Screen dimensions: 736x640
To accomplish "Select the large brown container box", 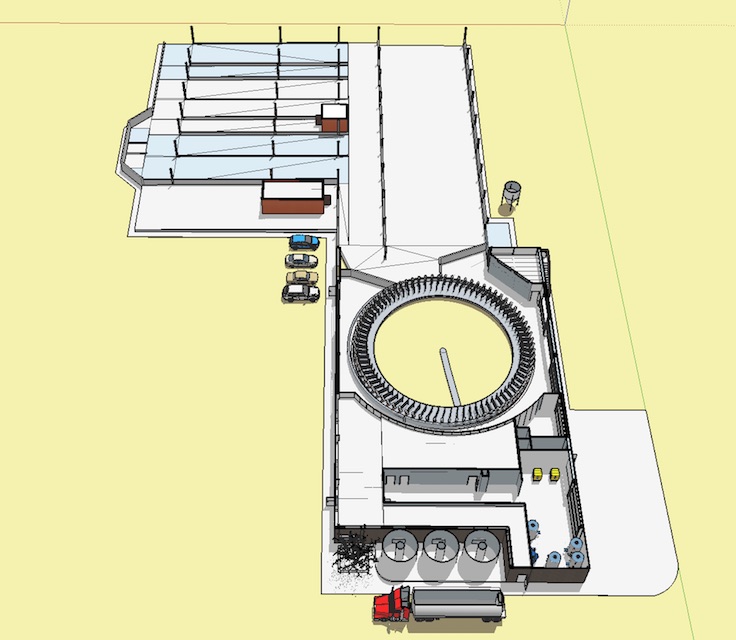I will coord(295,197).
